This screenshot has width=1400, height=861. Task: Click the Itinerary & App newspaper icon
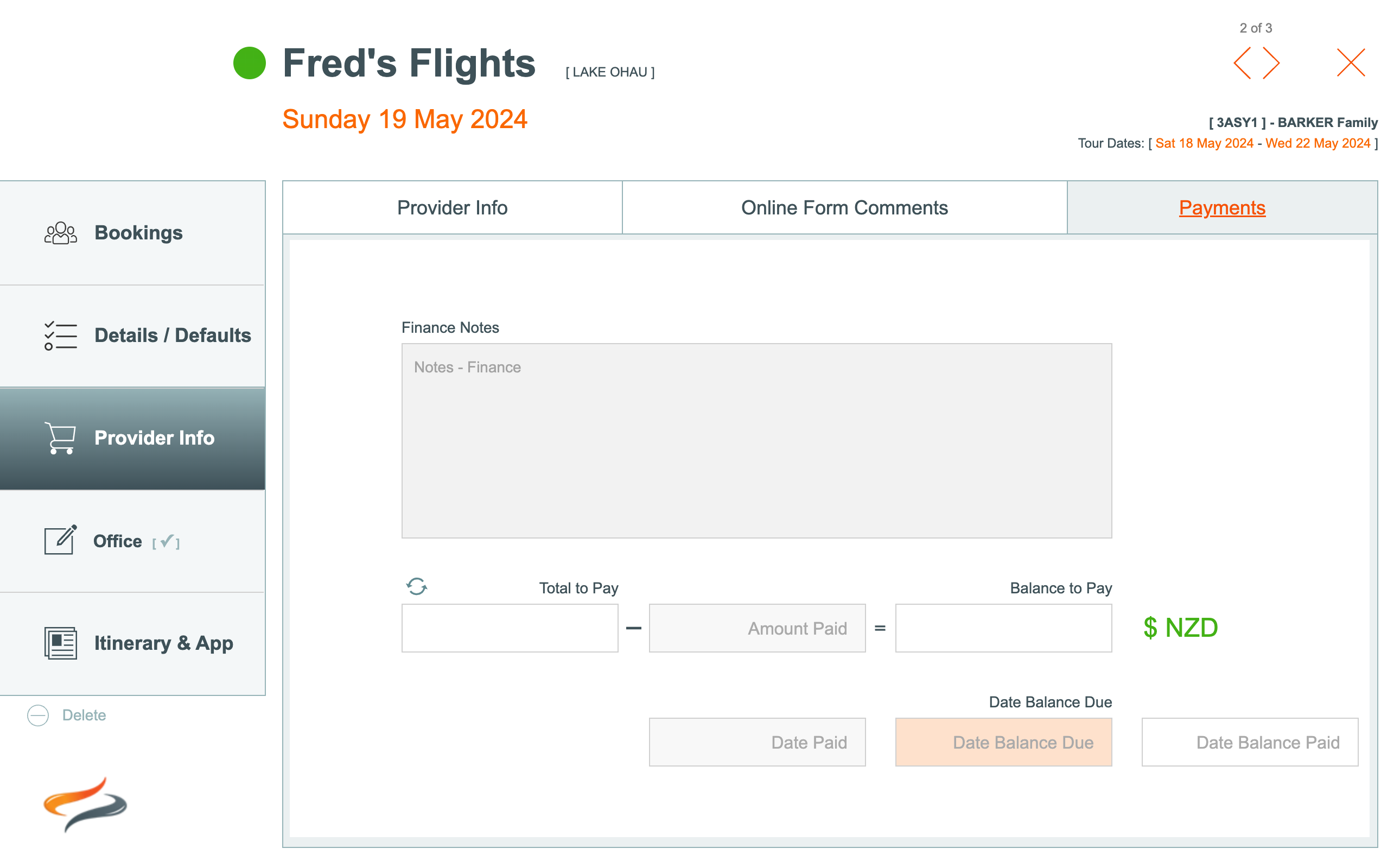point(60,643)
